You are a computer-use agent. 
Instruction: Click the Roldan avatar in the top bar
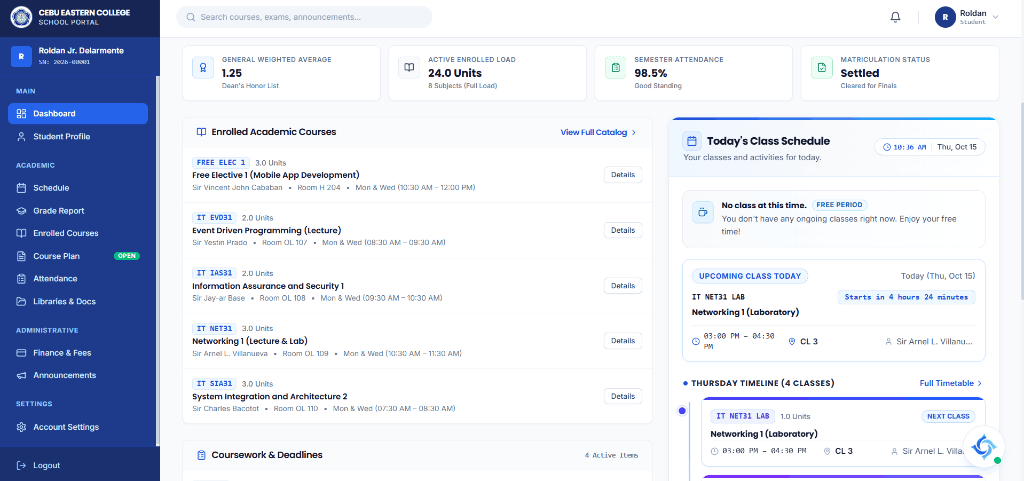[x=945, y=18]
